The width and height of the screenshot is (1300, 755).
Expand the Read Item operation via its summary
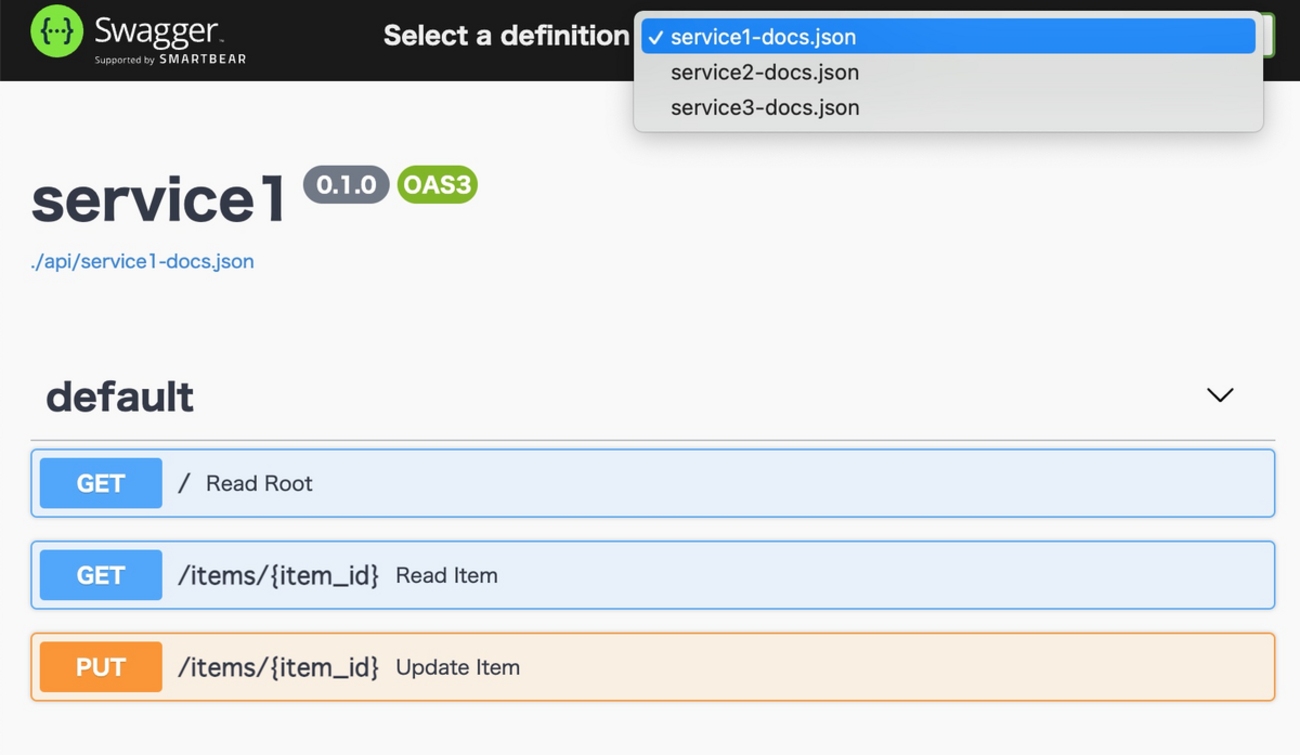[446, 575]
